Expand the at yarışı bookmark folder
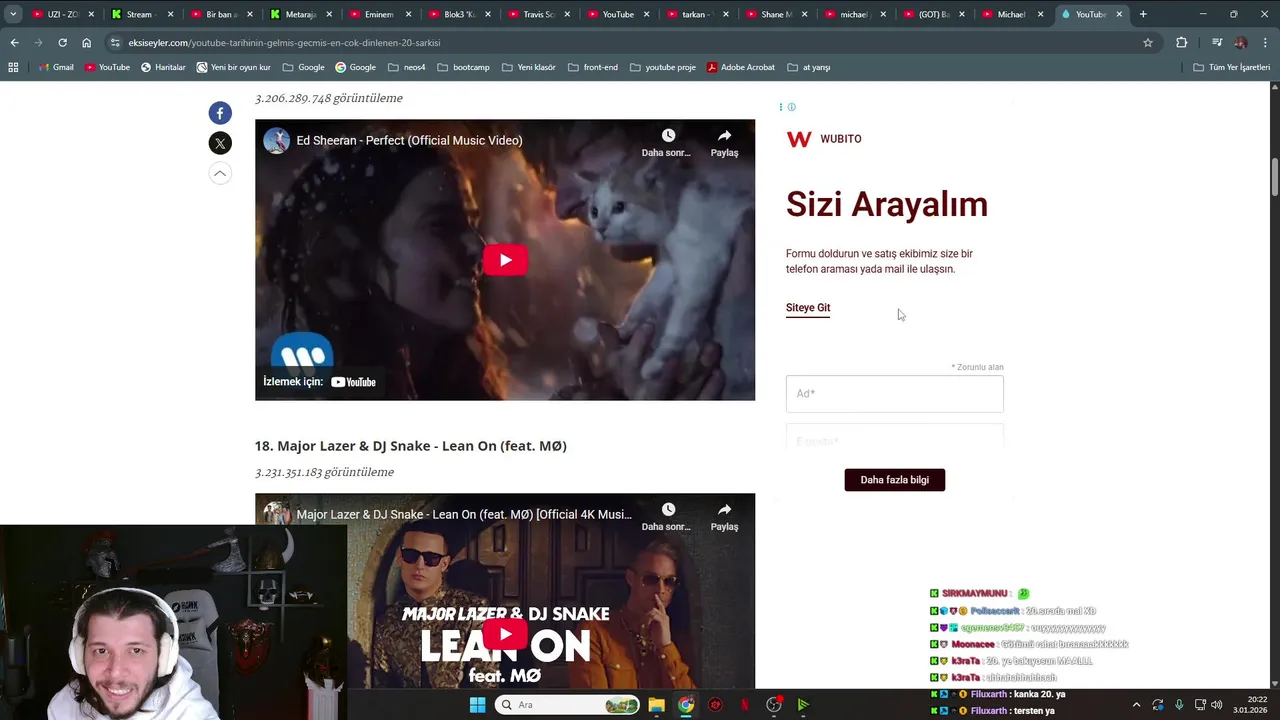The width and height of the screenshot is (1280, 720). tap(808, 67)
